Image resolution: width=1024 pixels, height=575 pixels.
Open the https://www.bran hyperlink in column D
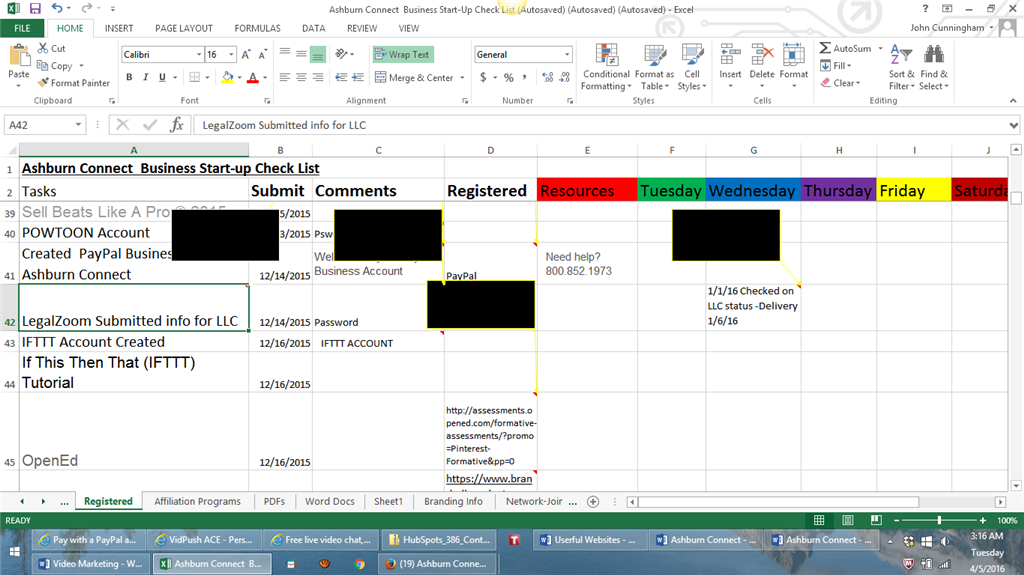(x=489, y=479)
